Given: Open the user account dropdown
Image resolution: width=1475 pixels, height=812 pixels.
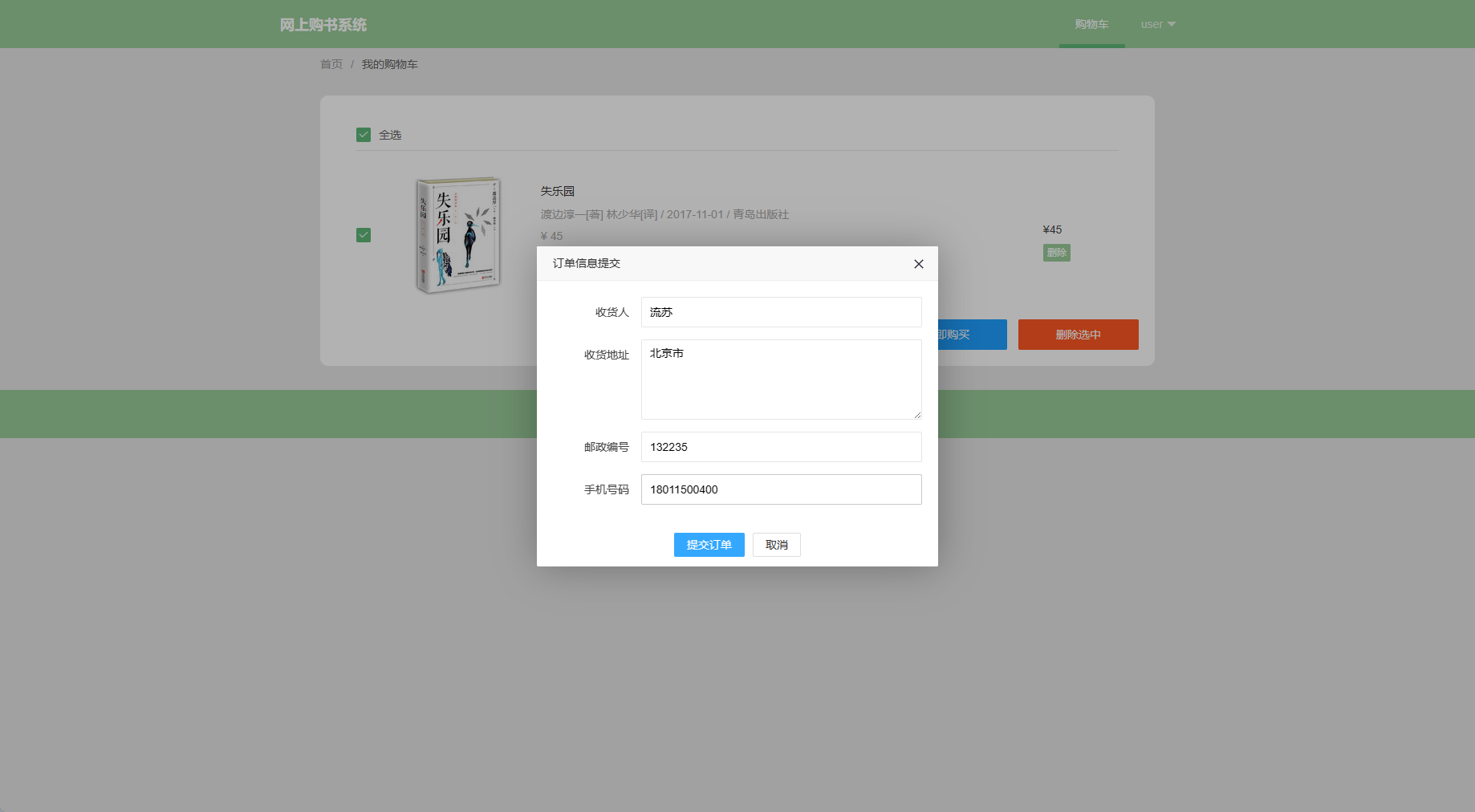Looking at the screenshot, I should [x=1157, y=24].
